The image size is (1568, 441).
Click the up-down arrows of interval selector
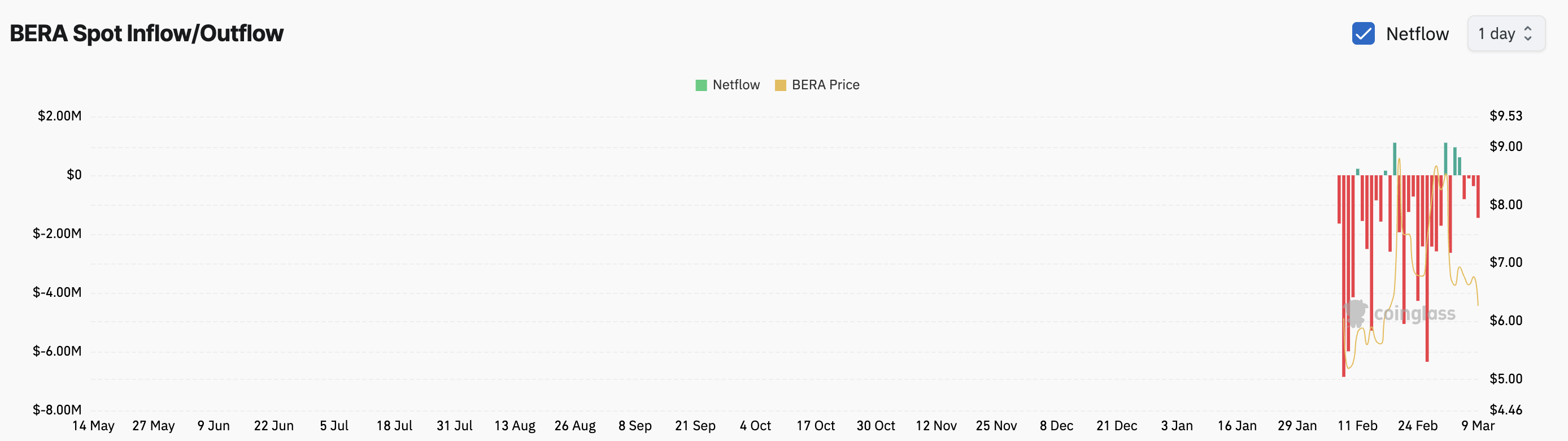pyautogui.click(x=1527, y=33)
